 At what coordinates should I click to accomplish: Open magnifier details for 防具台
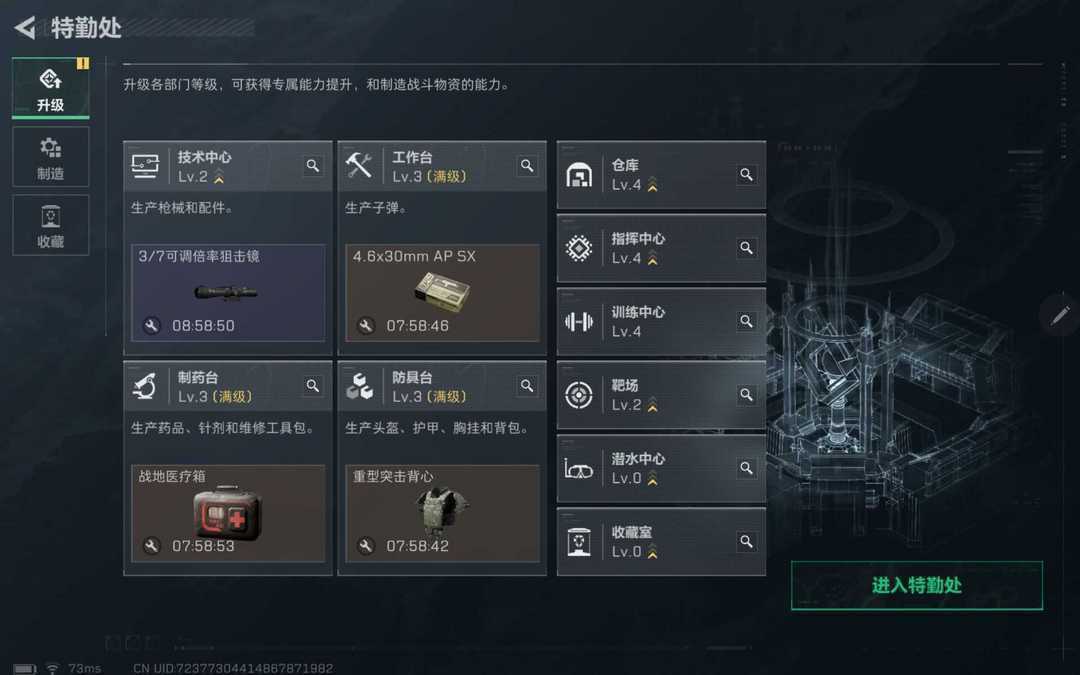point(527,386)
